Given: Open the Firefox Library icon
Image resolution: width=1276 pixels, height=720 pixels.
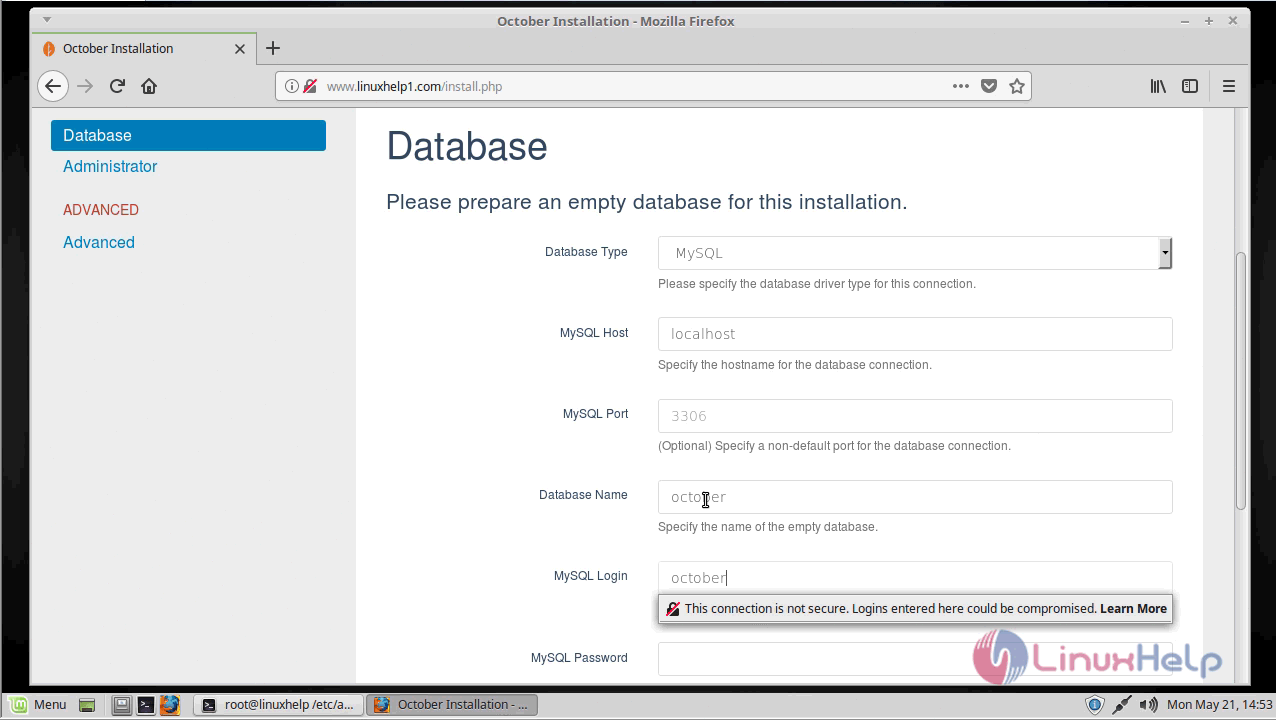Looking at the screenshot, I should (x=1158, y=86).
